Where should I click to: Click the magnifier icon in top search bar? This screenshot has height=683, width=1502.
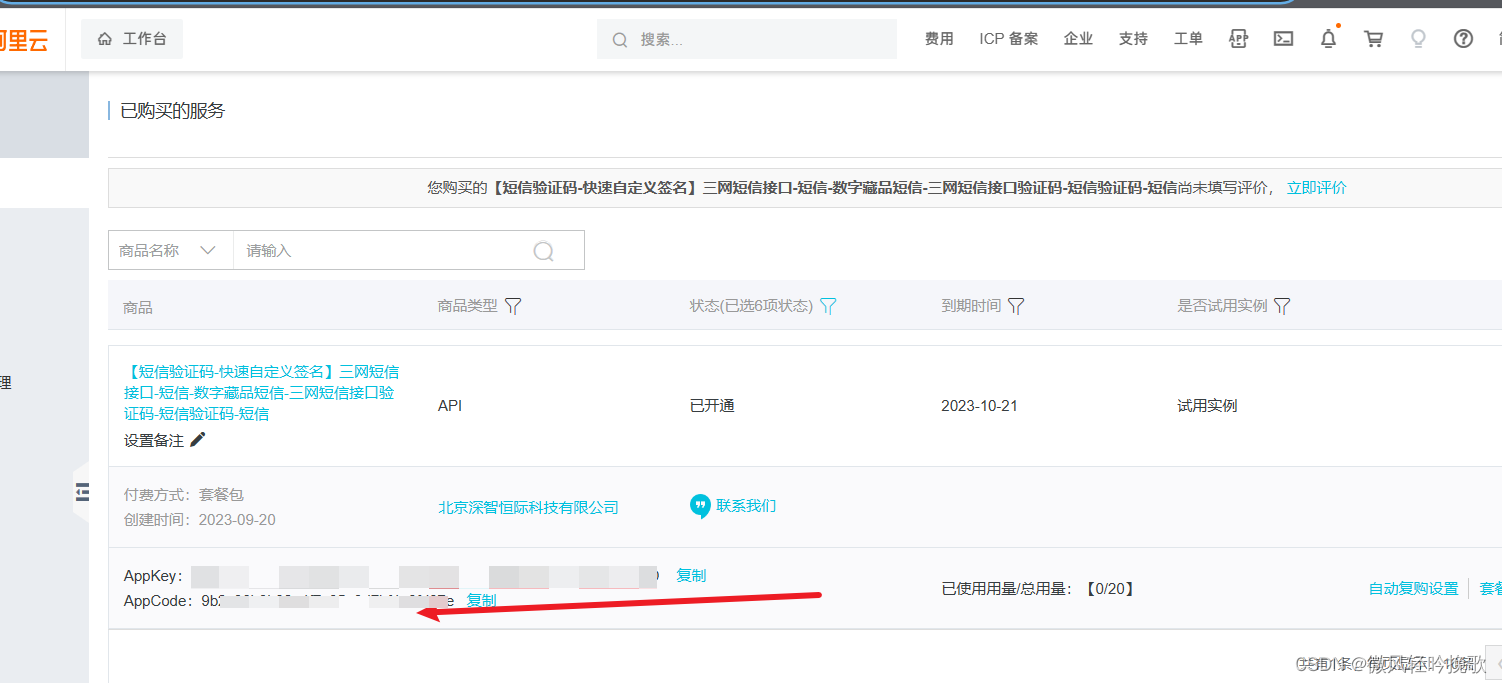(x=620, y=40)
